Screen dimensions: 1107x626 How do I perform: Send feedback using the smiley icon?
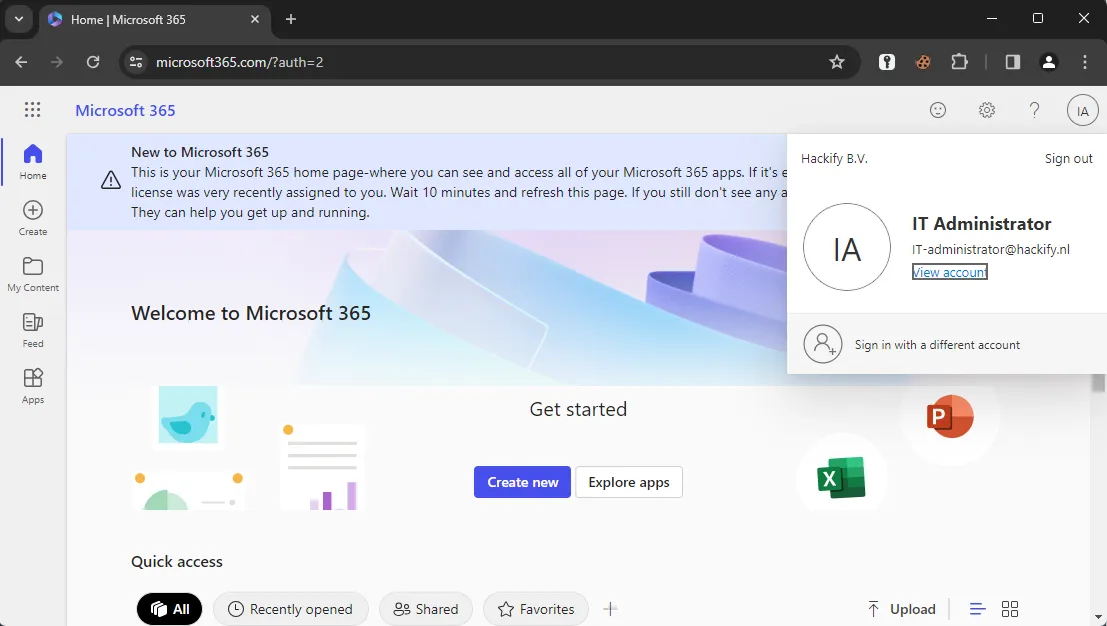pos(938,110)
